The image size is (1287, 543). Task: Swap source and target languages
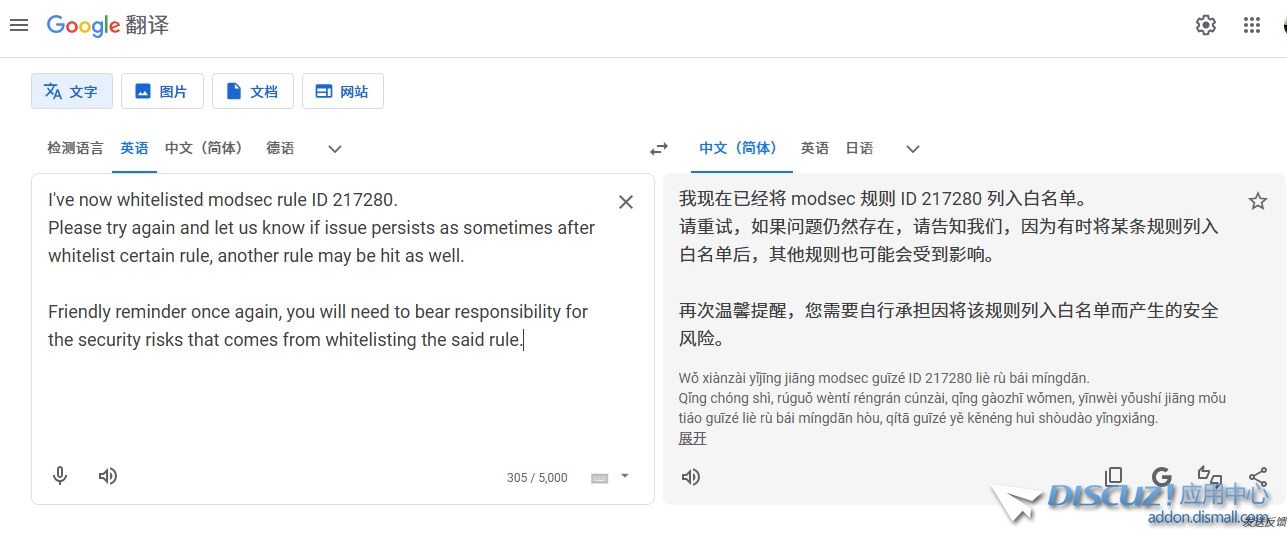[x=658, y=148]
